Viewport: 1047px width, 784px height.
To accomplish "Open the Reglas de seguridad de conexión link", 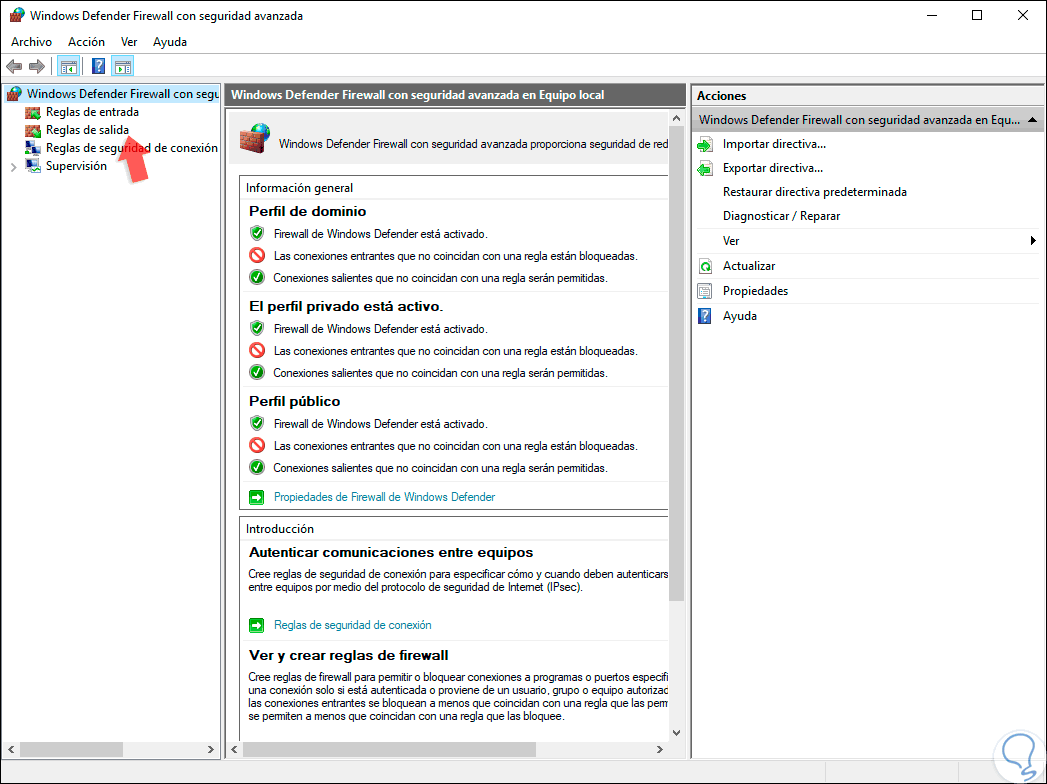I will [x=353, y=625].
